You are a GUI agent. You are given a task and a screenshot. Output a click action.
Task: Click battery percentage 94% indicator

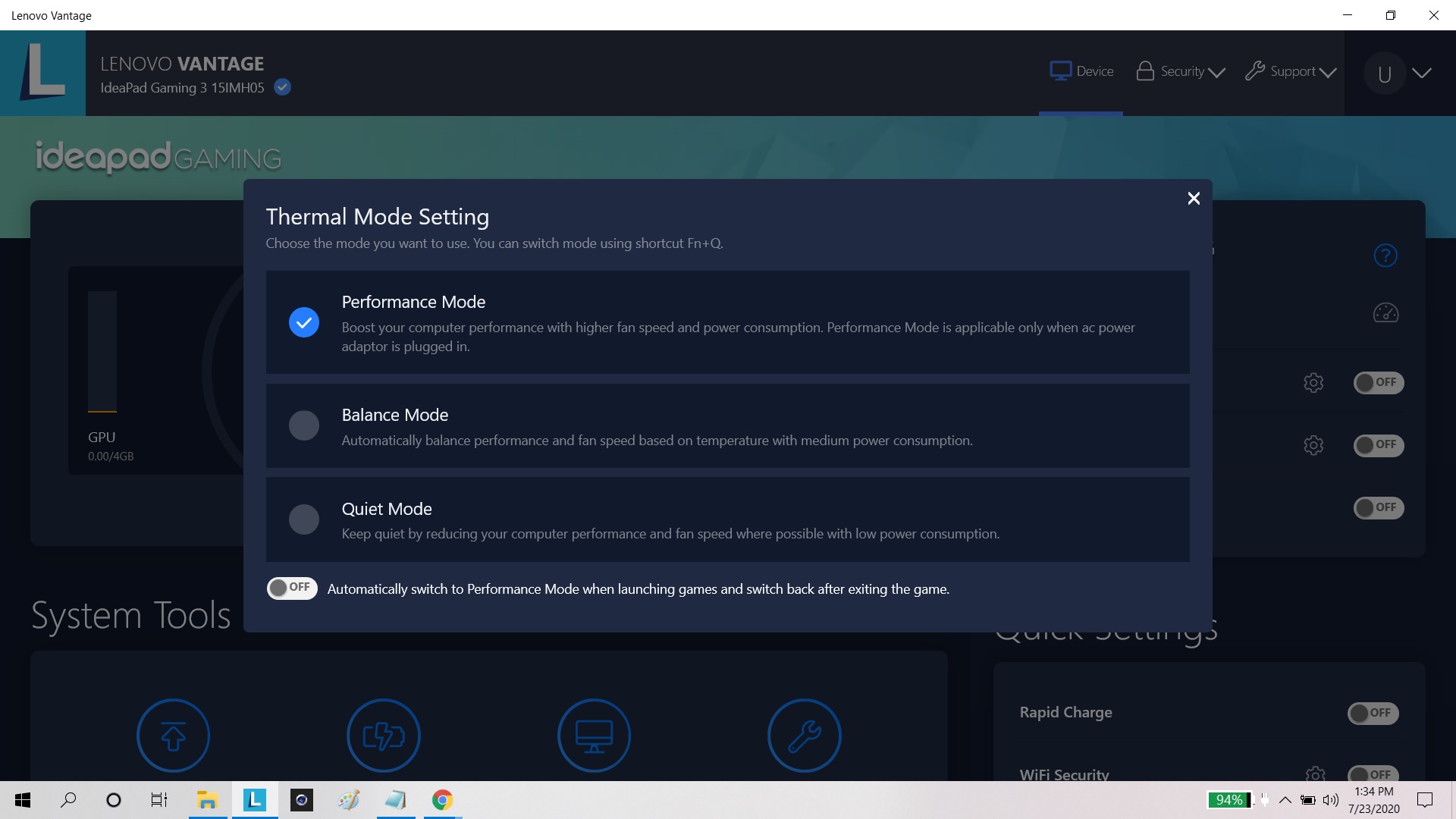[1229, 800]
